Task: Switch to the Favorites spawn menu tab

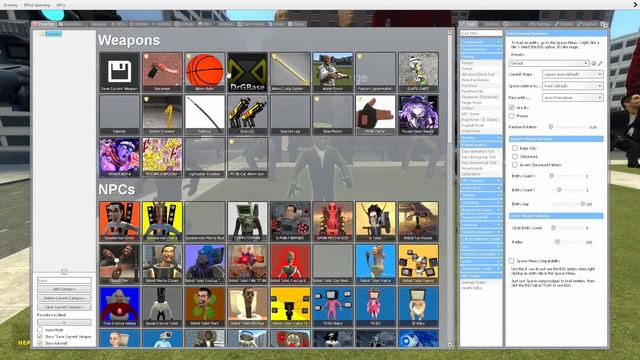Action: pyautogui.click(x=44, y=24)
